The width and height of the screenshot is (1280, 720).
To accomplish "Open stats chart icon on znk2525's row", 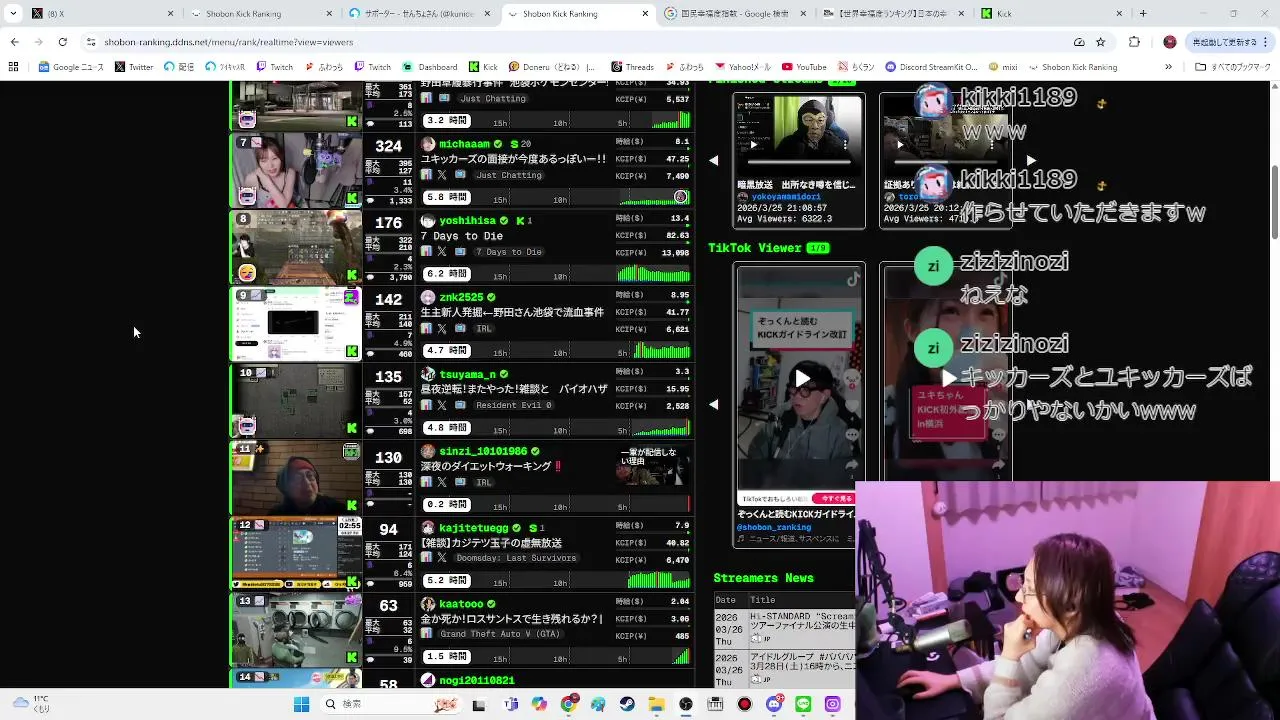I will (426, 328).
